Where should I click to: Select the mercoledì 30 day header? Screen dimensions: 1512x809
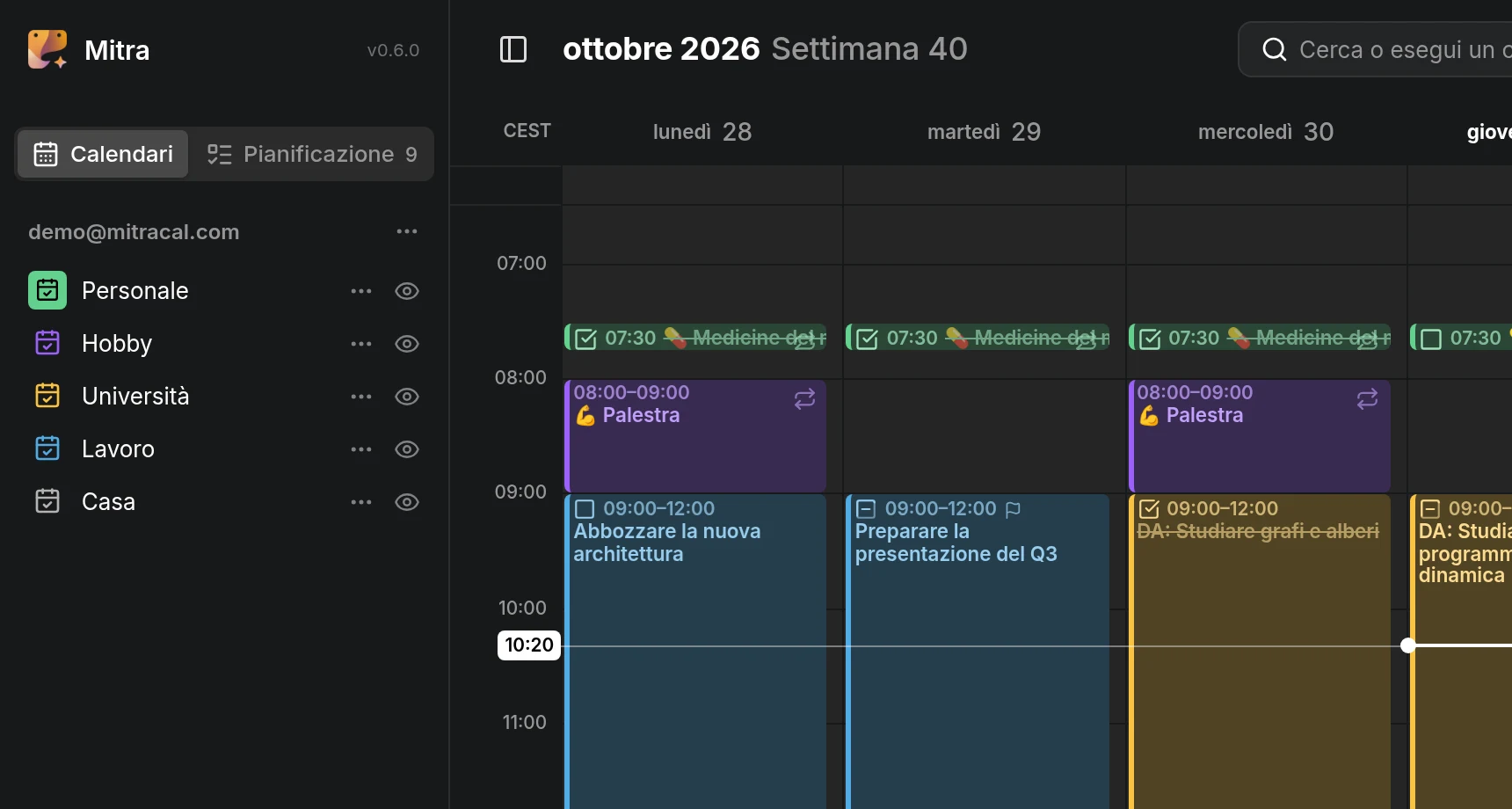(x=1266, y=132)
